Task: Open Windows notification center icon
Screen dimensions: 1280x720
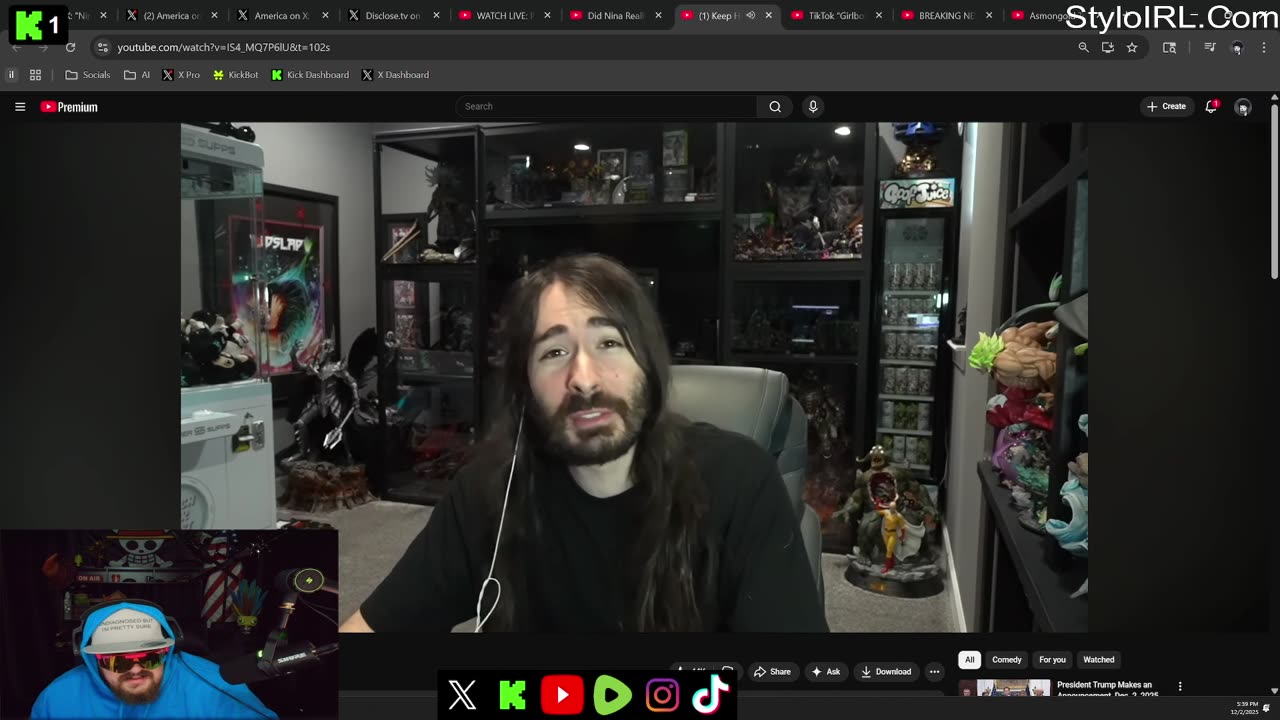Action: point(1267,708)
